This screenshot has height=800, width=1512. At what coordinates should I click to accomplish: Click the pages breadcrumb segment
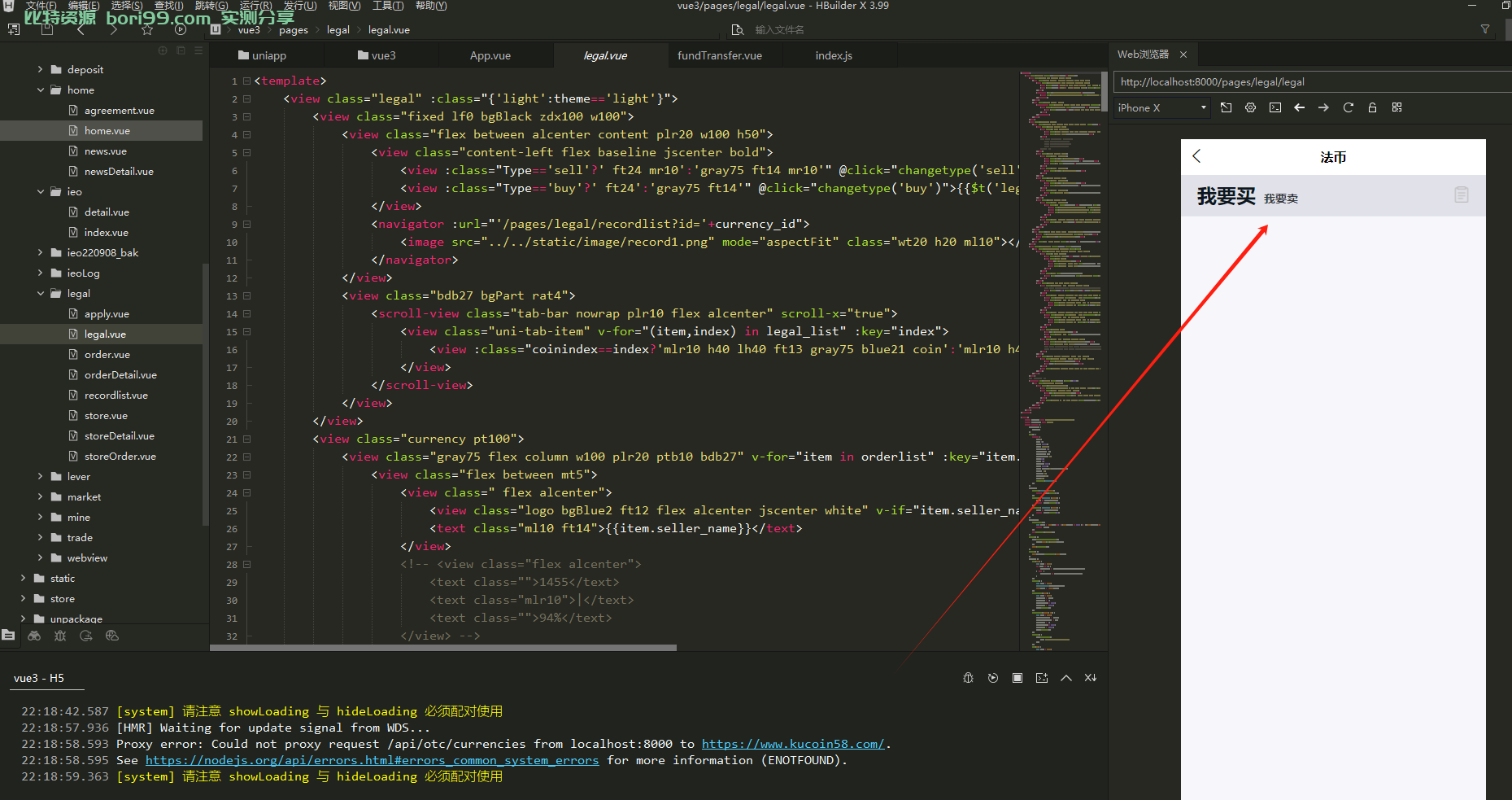[294, 30]
